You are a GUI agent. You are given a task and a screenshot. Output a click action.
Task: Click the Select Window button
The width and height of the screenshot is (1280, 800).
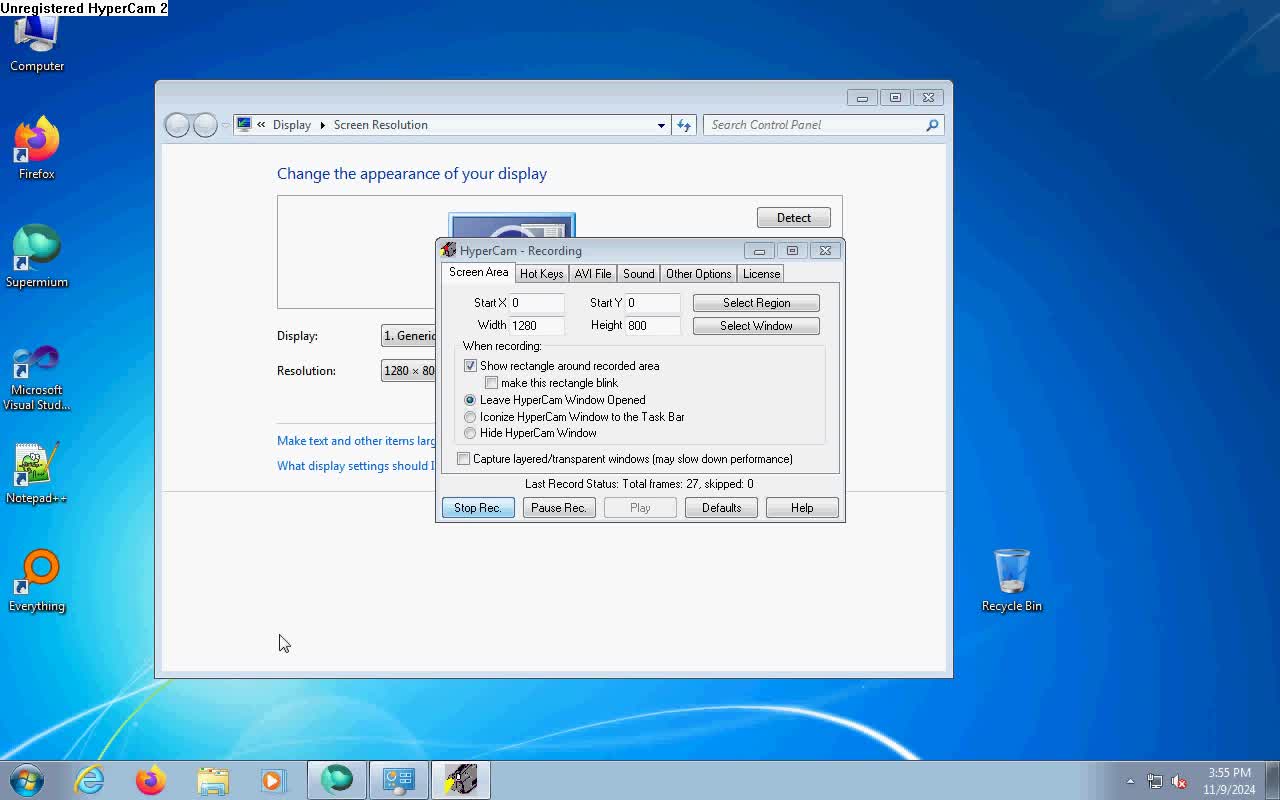tap(756, 326)
